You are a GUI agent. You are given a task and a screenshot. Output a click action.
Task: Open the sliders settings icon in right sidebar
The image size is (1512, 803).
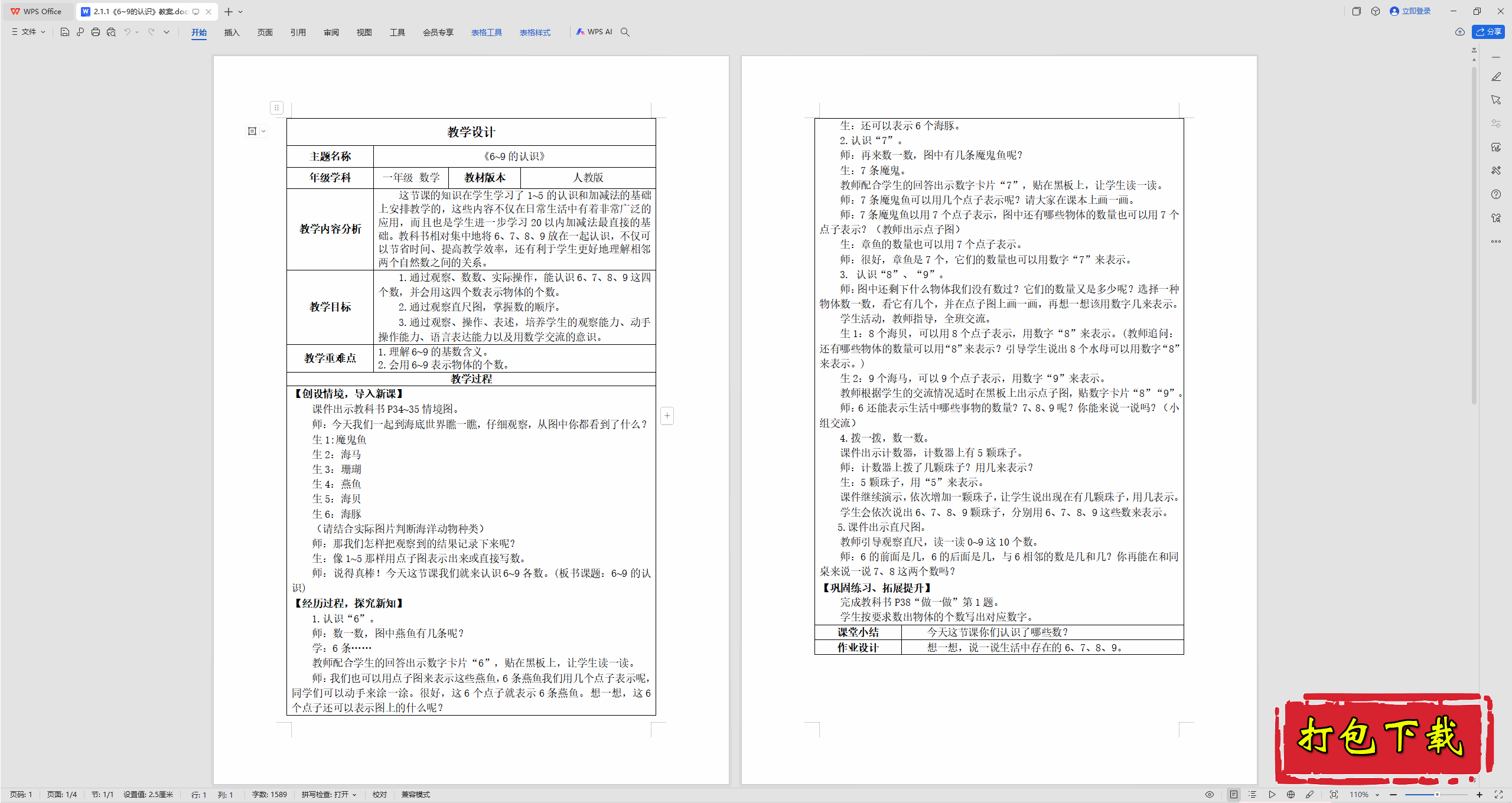coord(1496,123)
